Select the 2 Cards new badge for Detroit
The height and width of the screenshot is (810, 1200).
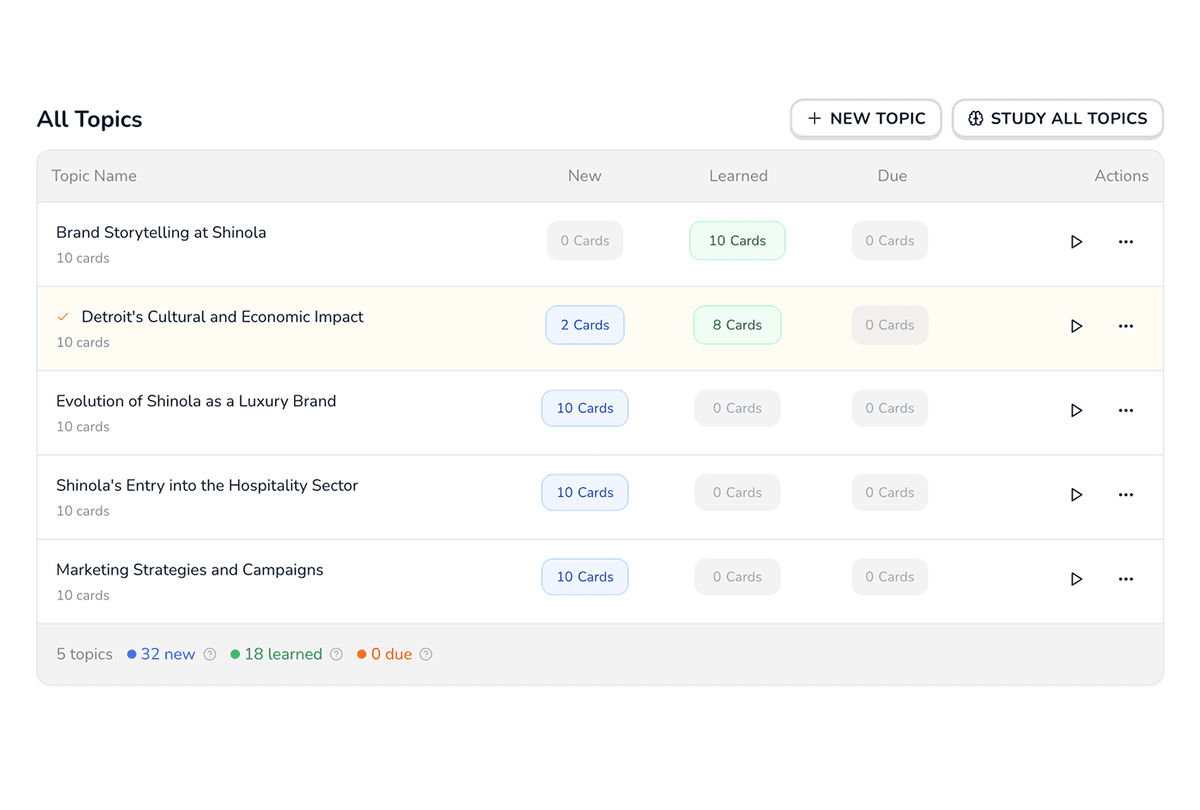pos(585,325)
